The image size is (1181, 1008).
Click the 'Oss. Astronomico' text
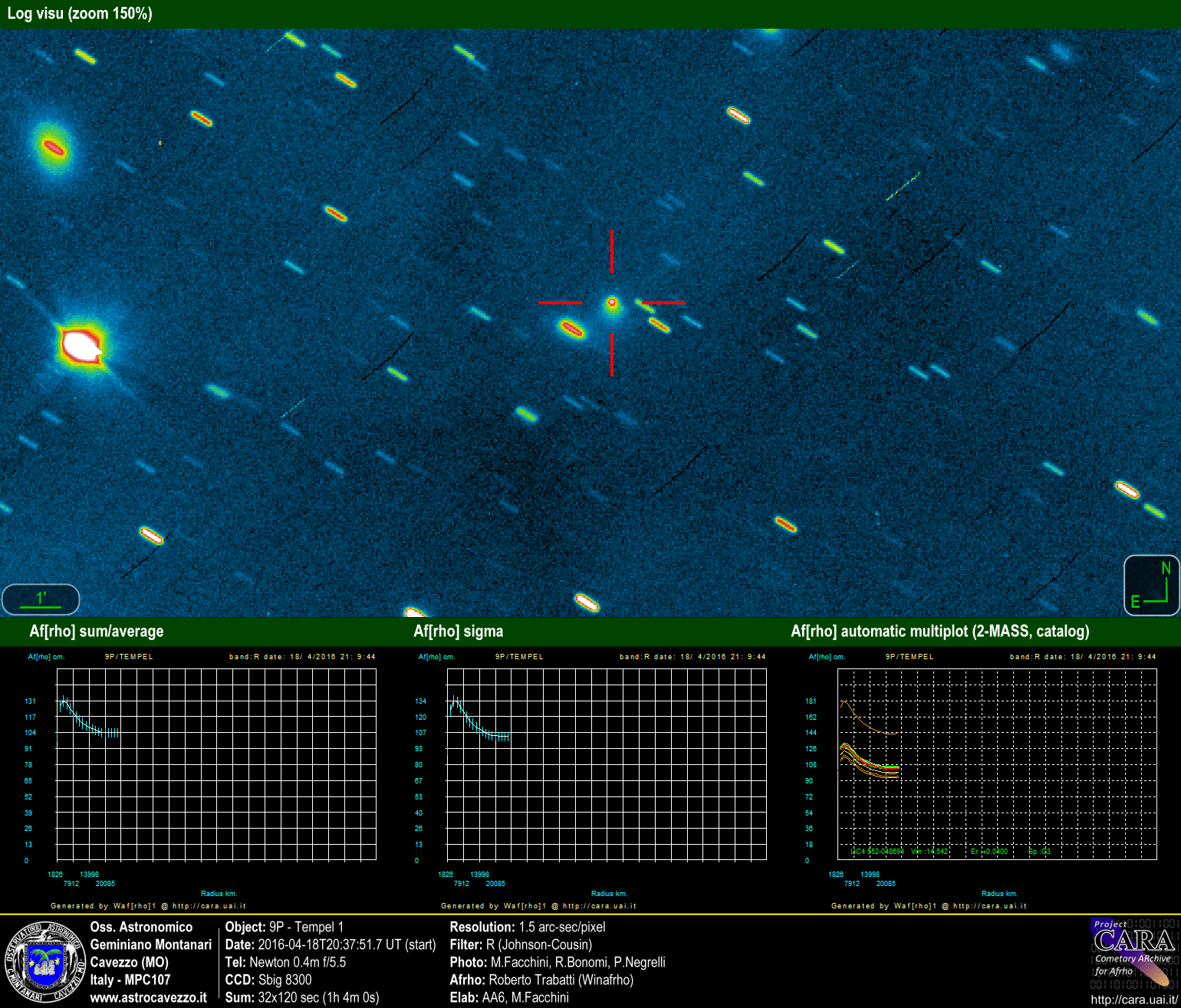click(x=141, y=927)
